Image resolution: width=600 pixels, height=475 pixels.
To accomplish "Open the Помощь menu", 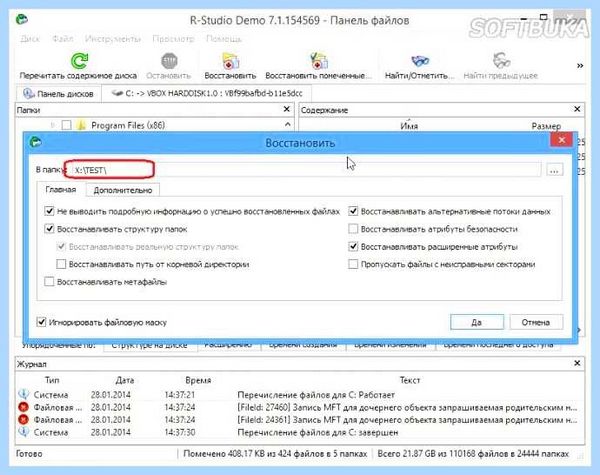I will (224, 39).
